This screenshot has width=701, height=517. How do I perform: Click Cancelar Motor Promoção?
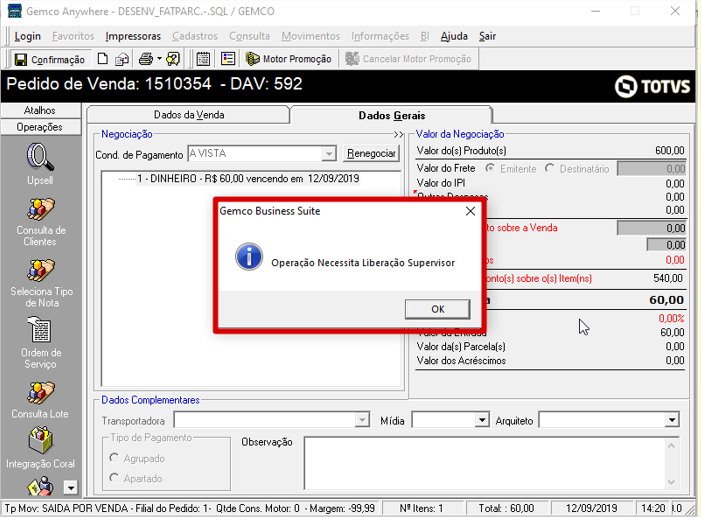coord(408,59)
